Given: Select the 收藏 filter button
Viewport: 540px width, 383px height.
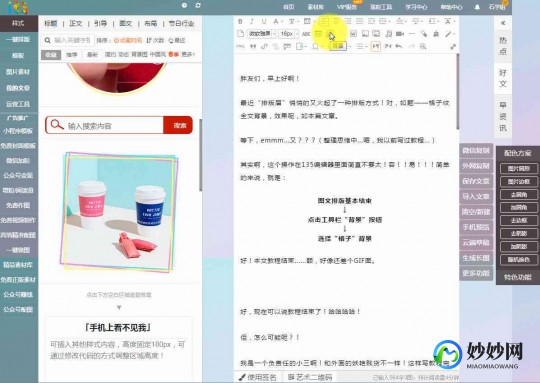Looking at the screenshot, I should (51, 54).
